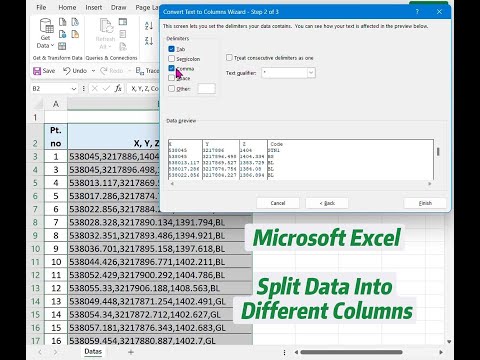Viewport: 480px width, 360px height.
Task: Click the wizard Cancel button
Action: (278, 203)
